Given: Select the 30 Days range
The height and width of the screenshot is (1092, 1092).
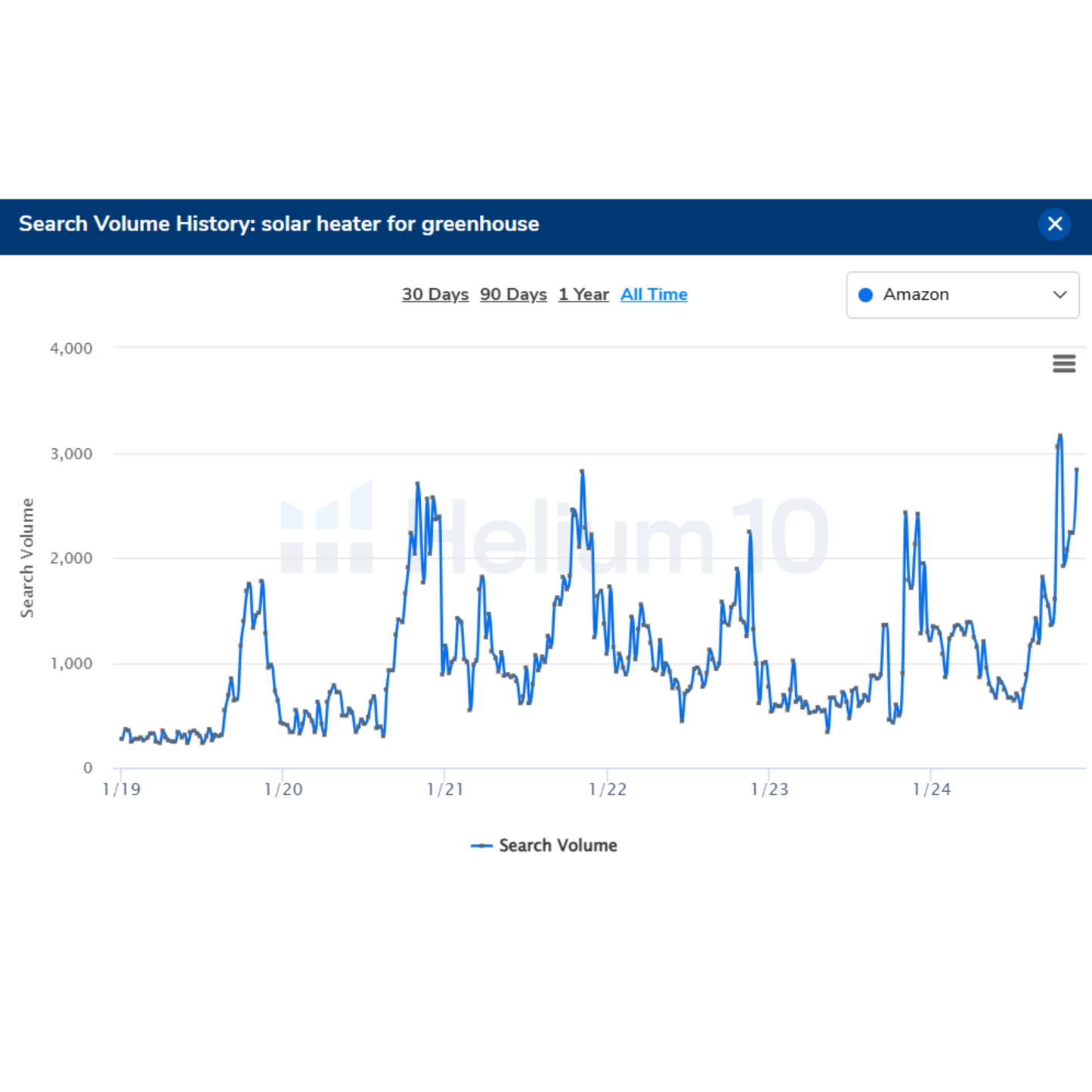Looking at the screenshot, I should click(435, 295).
